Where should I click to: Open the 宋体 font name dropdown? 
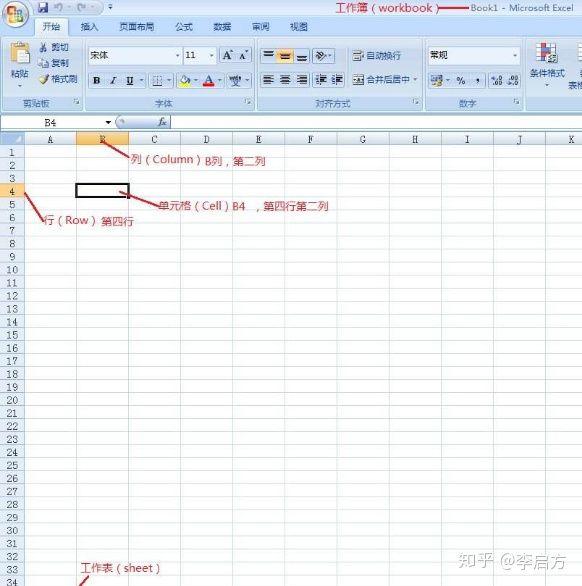[x=177, y=55]
